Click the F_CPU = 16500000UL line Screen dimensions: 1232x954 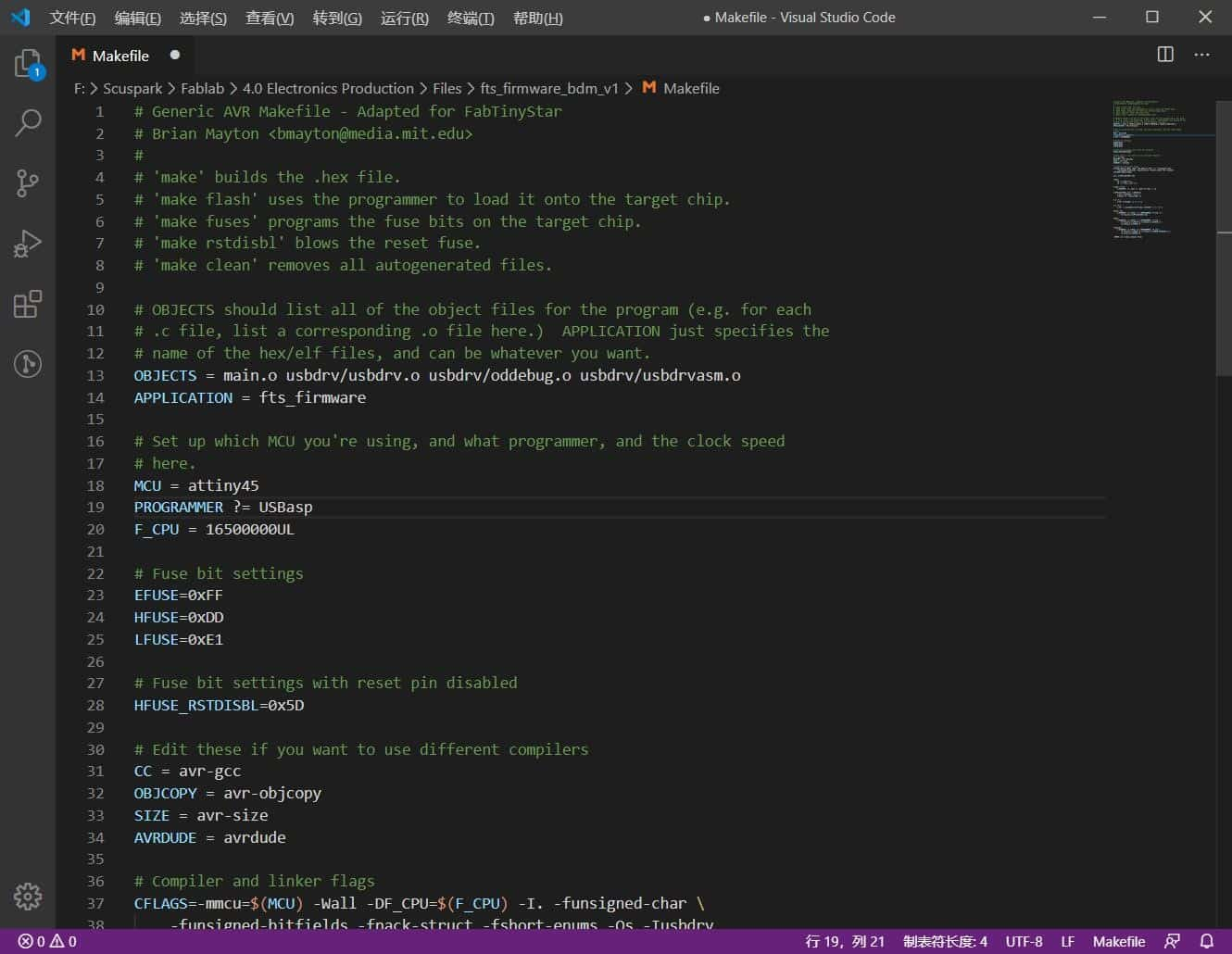pos(214,529)
